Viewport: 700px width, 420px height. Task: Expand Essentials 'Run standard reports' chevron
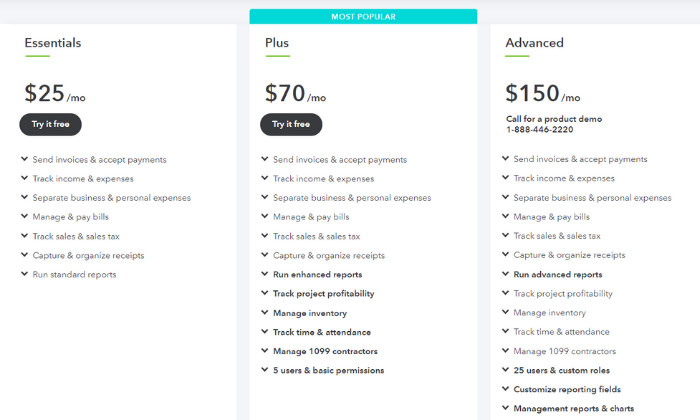click(x=25, y=274)
